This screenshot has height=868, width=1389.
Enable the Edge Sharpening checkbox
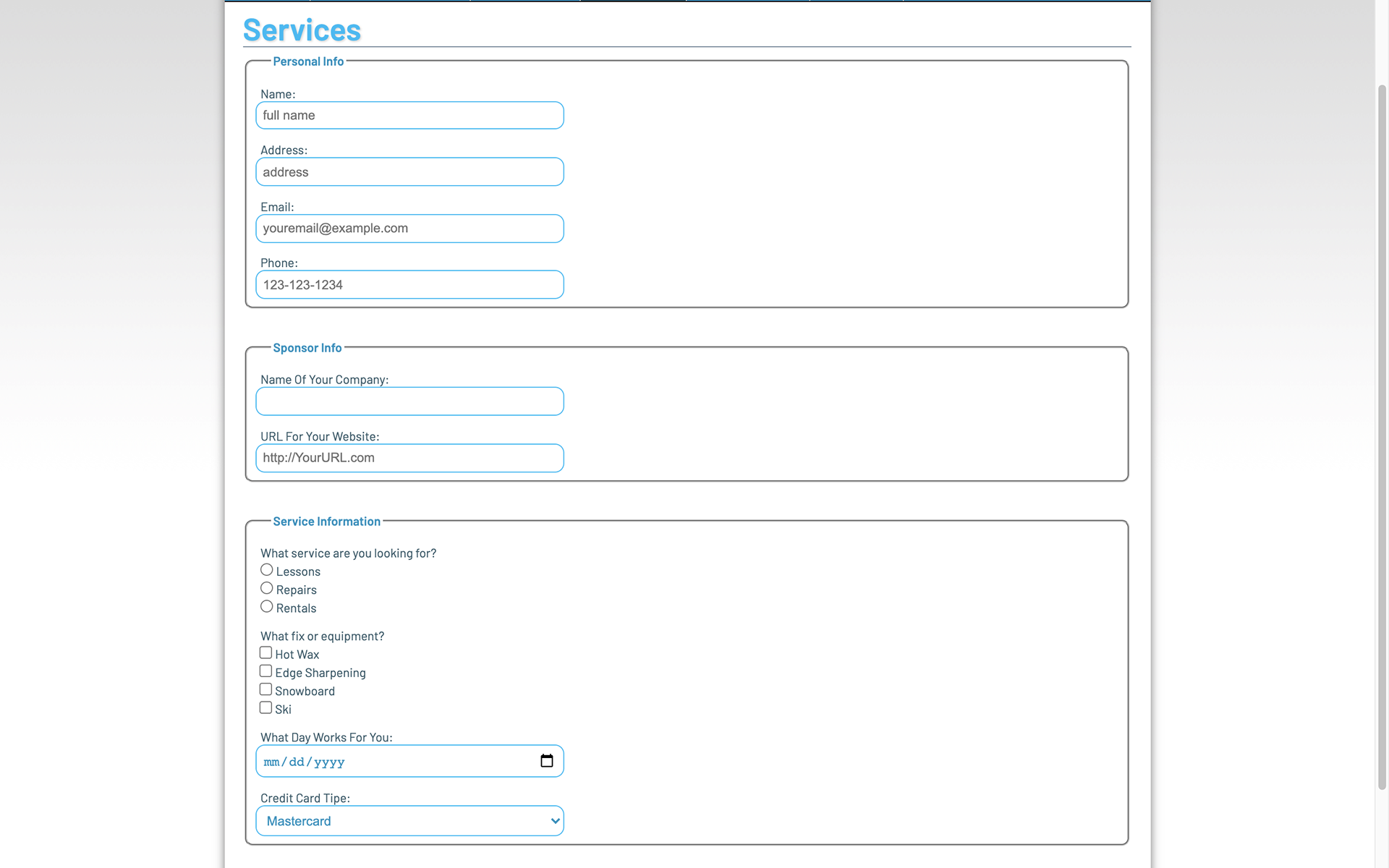(266, 671)
